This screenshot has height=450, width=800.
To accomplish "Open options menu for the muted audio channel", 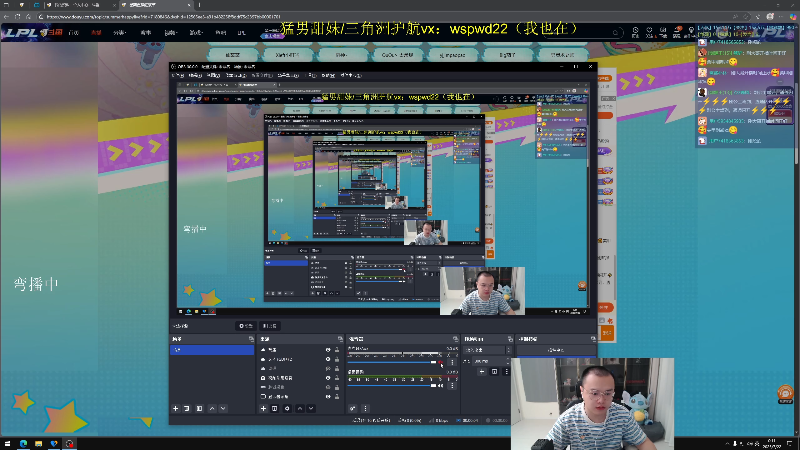I will tap(452, 363).
